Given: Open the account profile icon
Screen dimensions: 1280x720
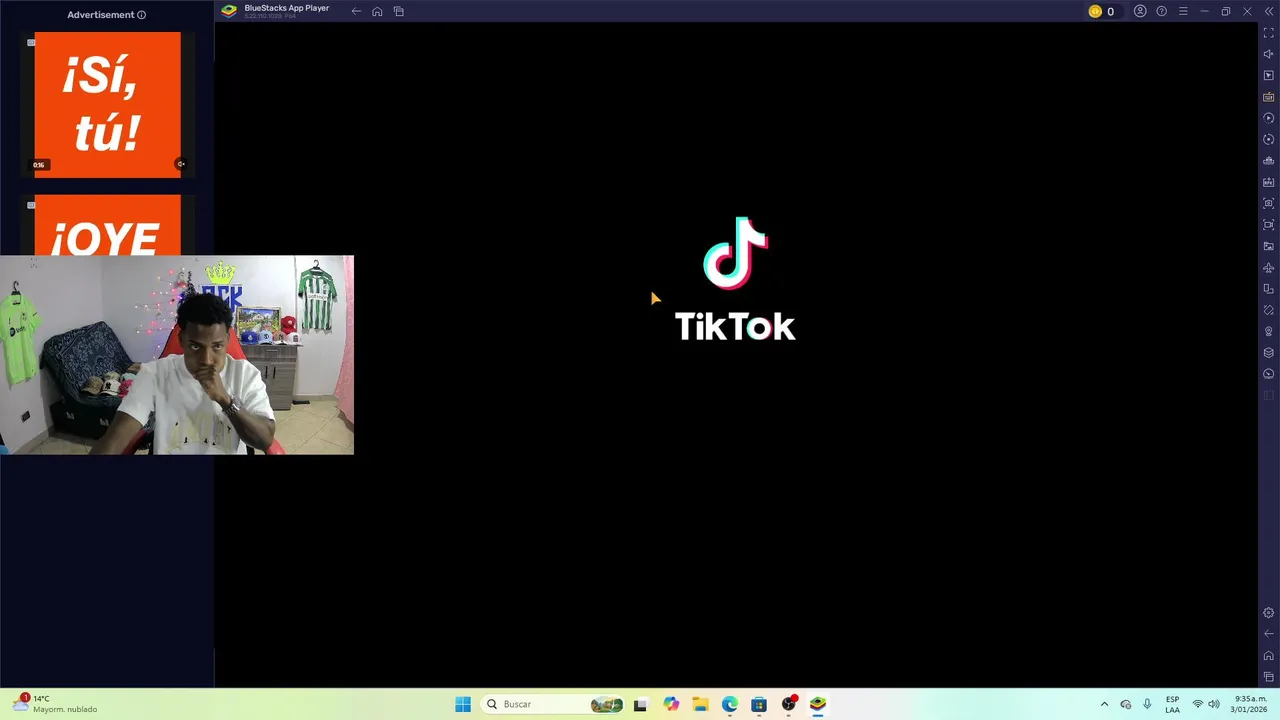Looking at the screenshot, I should click(x=1140, y=11).
